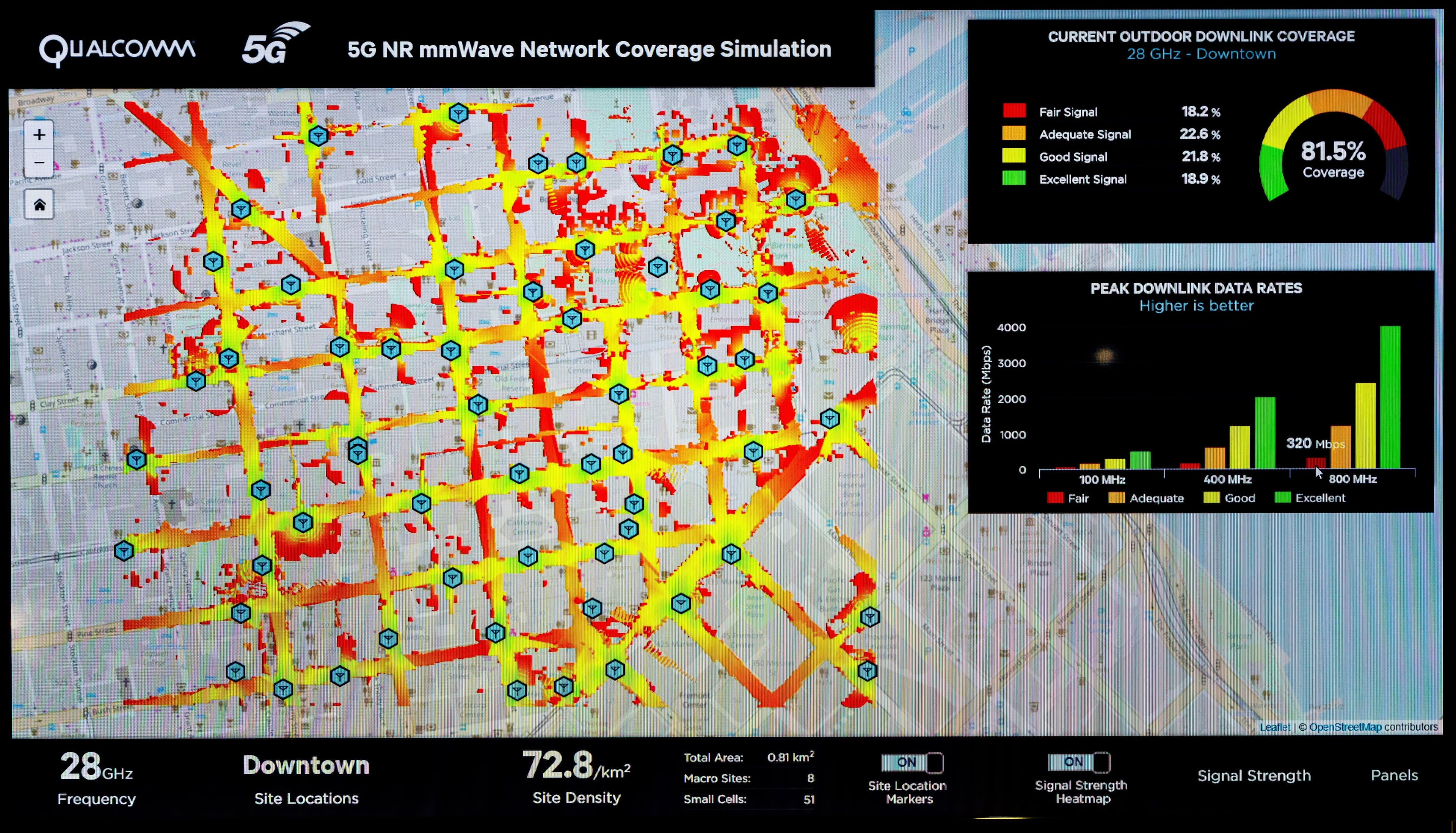Open the Panels tab
Image resolution: width=1456 pixels, height=833 pixels.
[x=1394, y=775]
